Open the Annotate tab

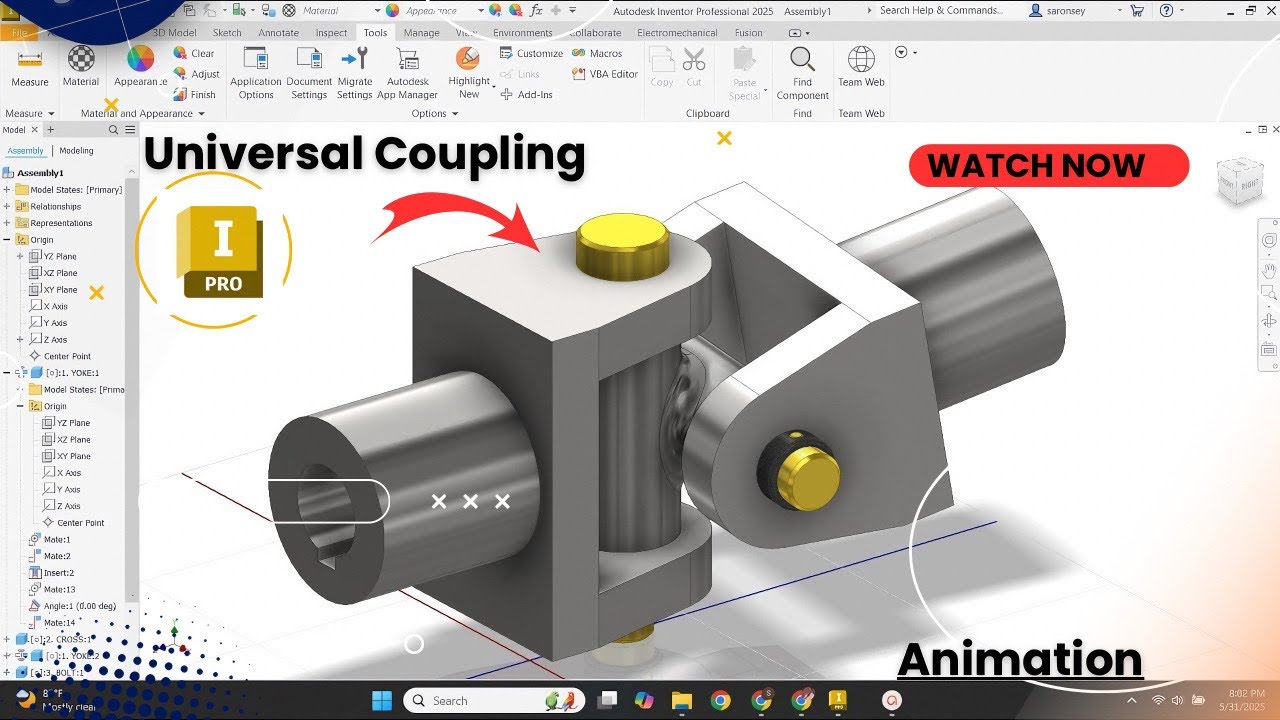click(x=278, y=32)
